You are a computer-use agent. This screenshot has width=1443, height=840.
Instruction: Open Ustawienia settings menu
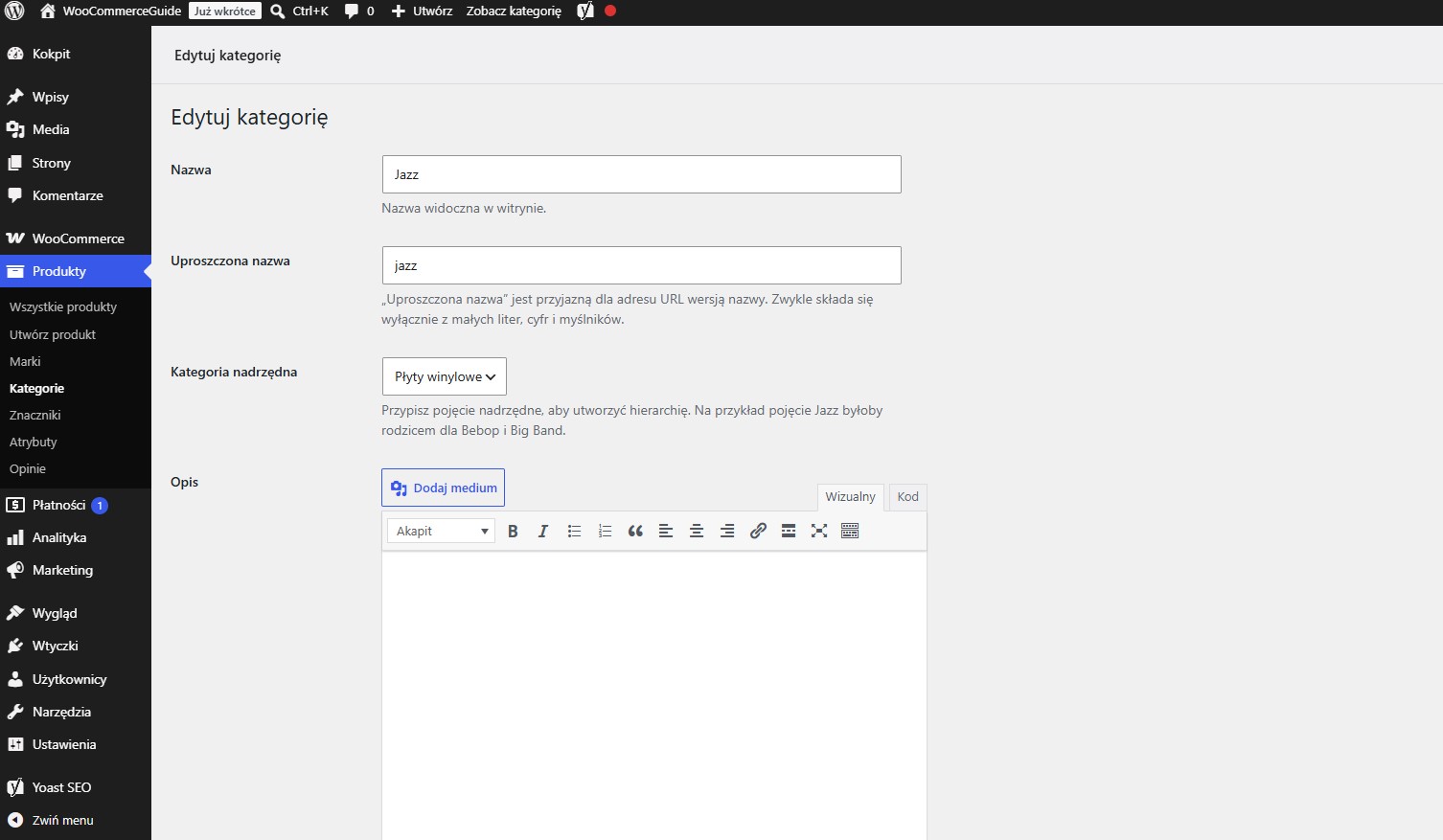76,744
